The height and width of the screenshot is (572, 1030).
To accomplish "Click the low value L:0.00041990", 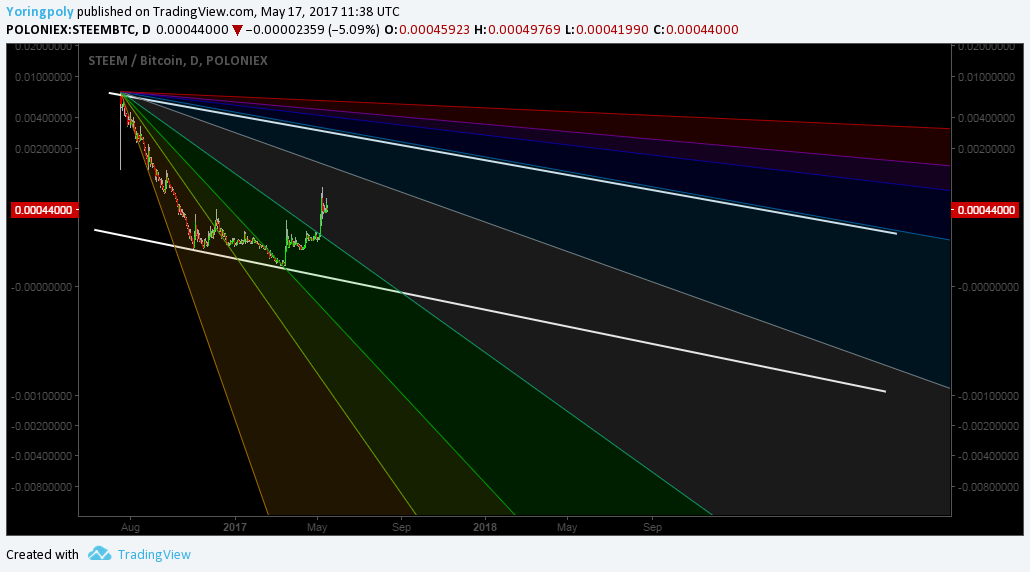I will (x=606, y=30).
